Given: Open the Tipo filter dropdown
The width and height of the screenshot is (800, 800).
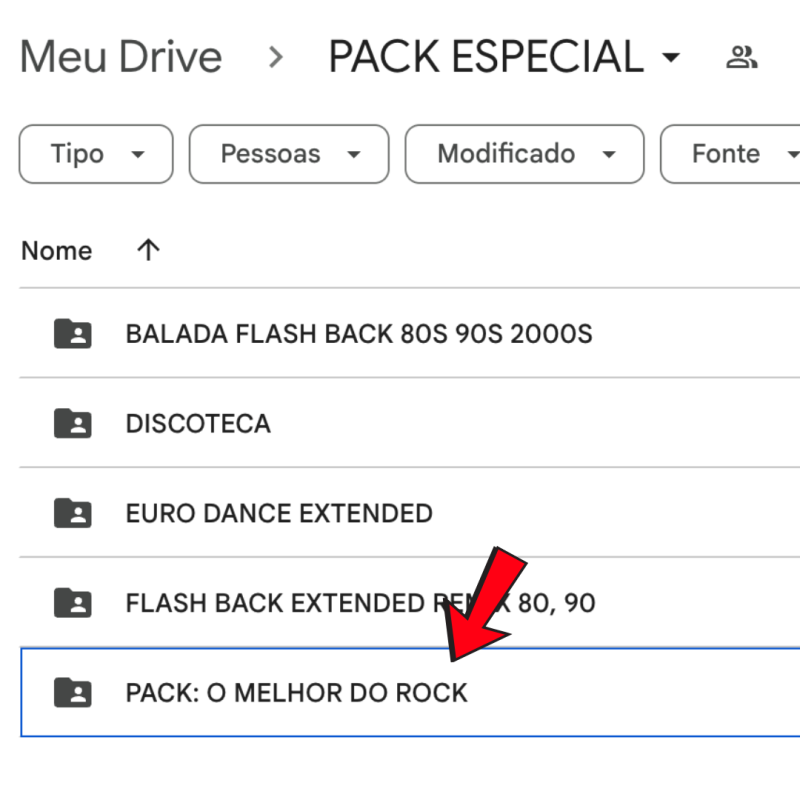Looking at the screenshot, I should [x=96, y=154].
